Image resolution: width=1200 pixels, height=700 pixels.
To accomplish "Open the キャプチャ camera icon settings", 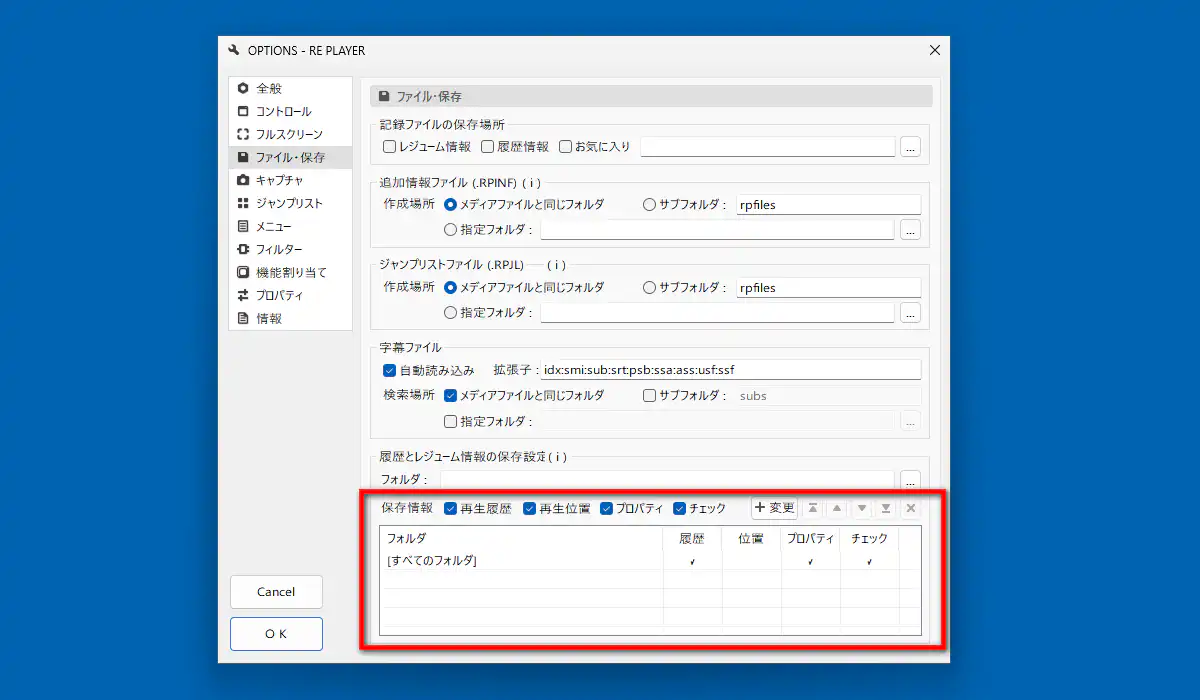I will (243, 180).
